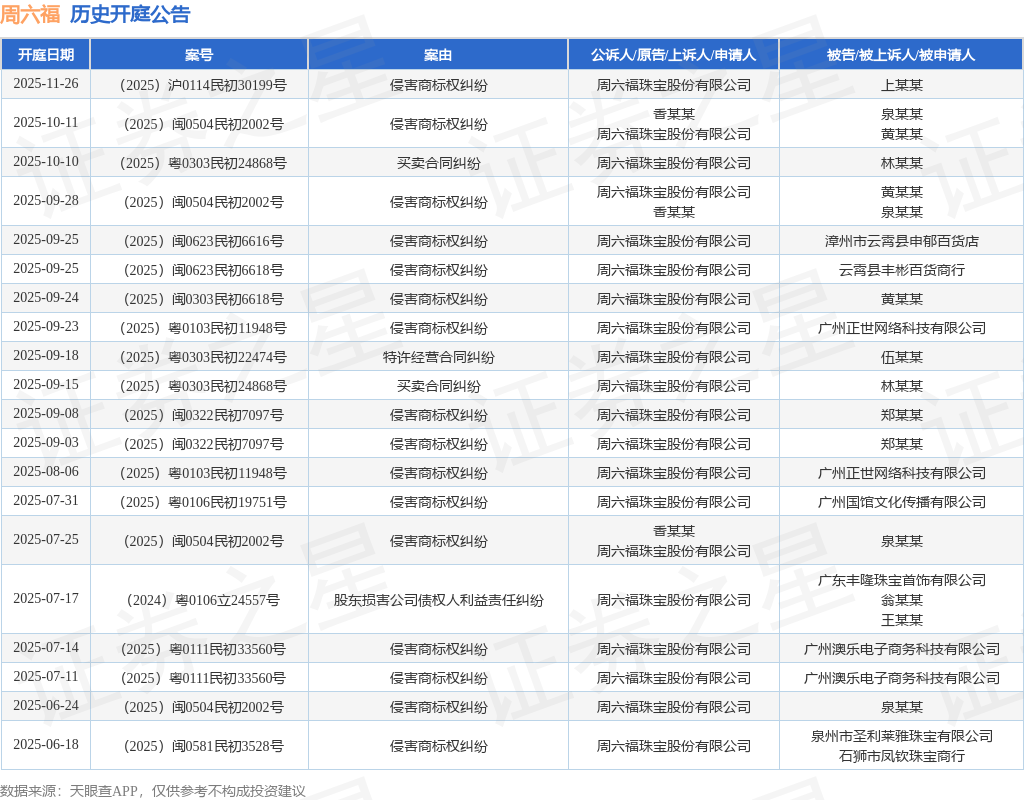1024x800 pixels.
Task: Click the date 2025-06-24
Action: pyautogui.click(x=46, y=705)
